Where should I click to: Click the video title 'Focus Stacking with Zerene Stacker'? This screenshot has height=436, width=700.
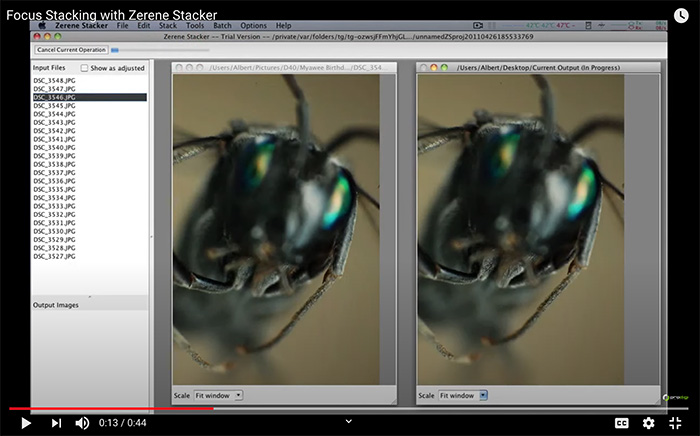(109, 14)
